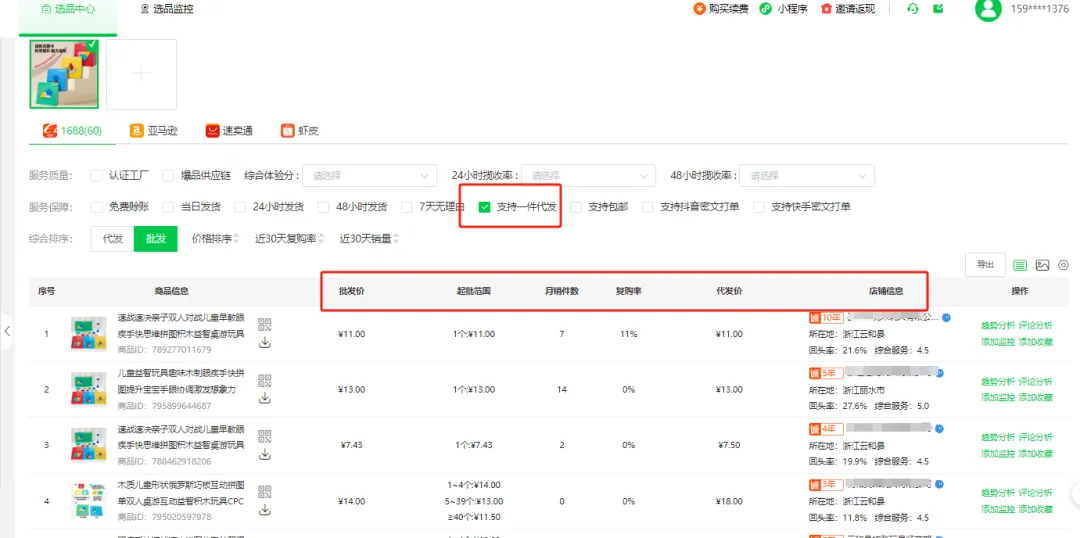Show QR code for product row 1
Screen dimensions: 1080x538
[265, 324]
